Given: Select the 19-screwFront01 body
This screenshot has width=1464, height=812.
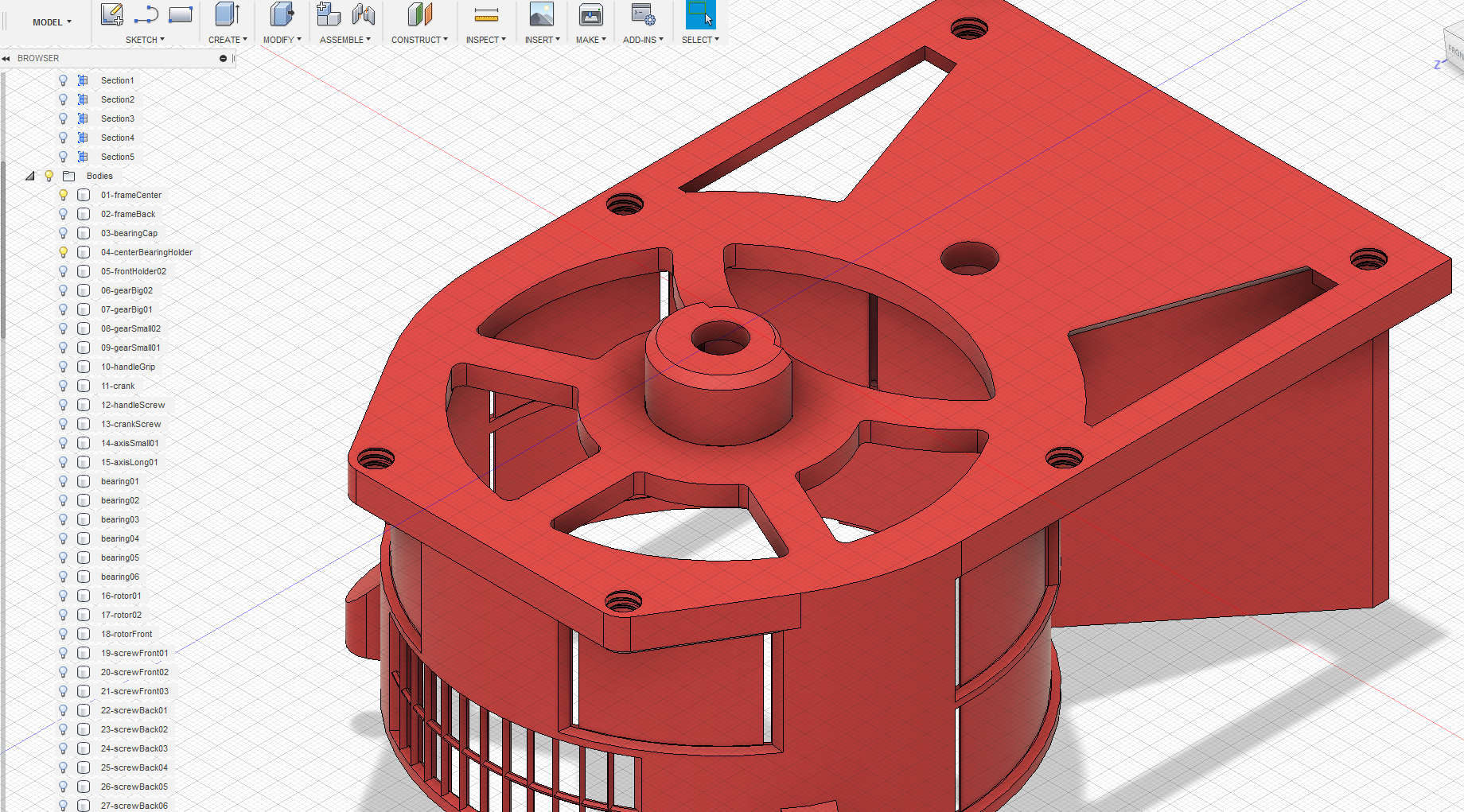Looking at the screenshot, I should (x=134, y=653).
